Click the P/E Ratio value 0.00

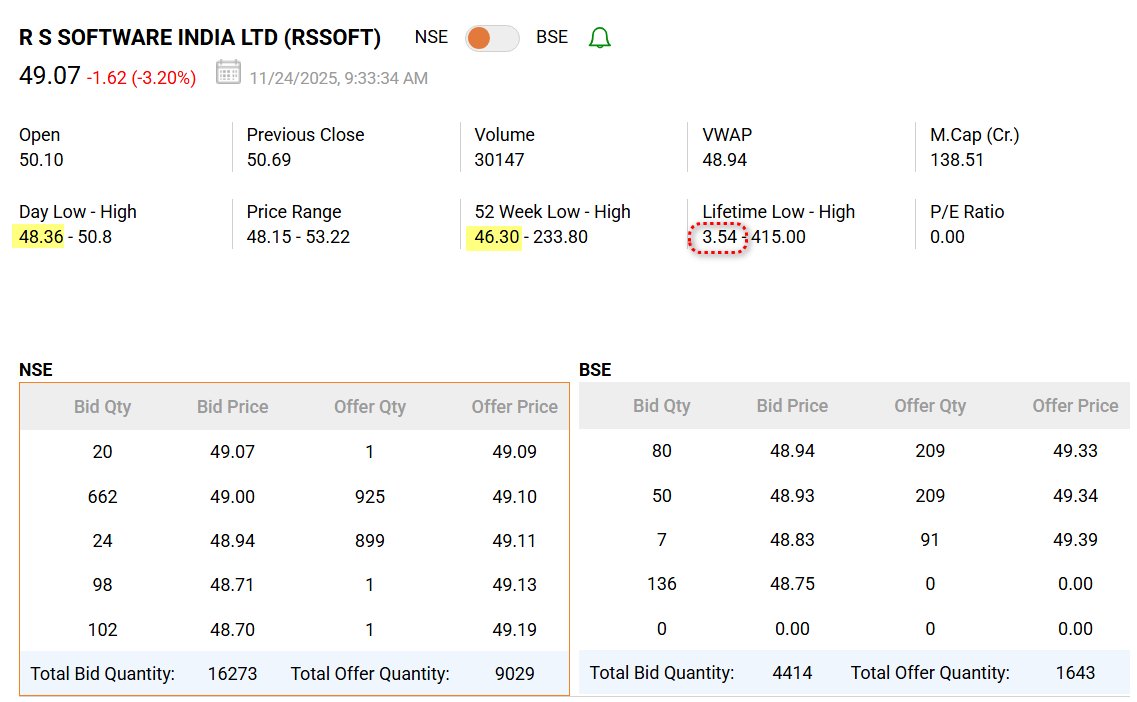pos(948,237)
